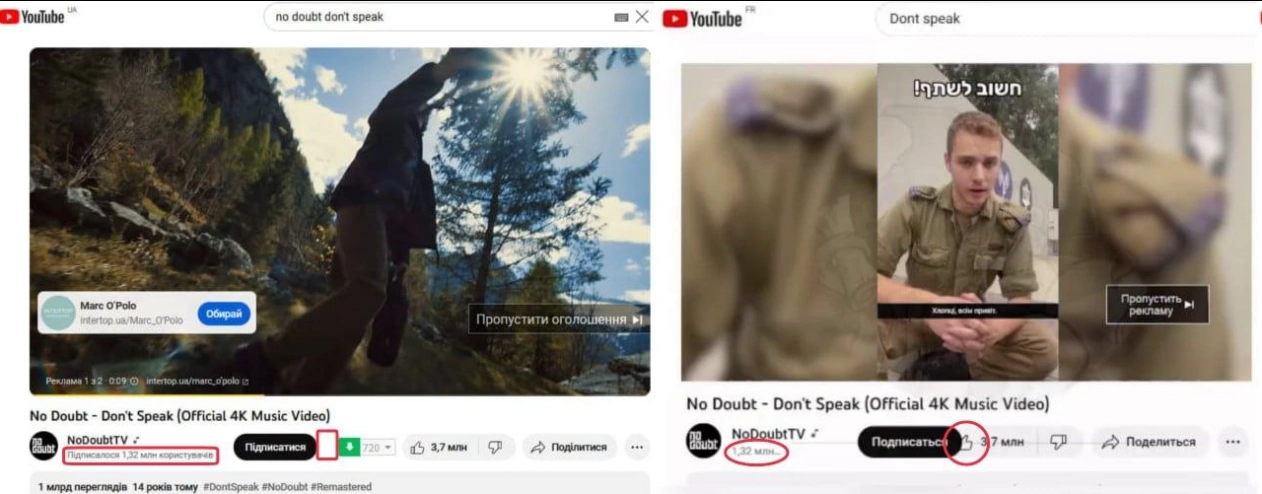Click the video title on the FR page
Viewport: 1262px width, 494px height.
(868, 404)
